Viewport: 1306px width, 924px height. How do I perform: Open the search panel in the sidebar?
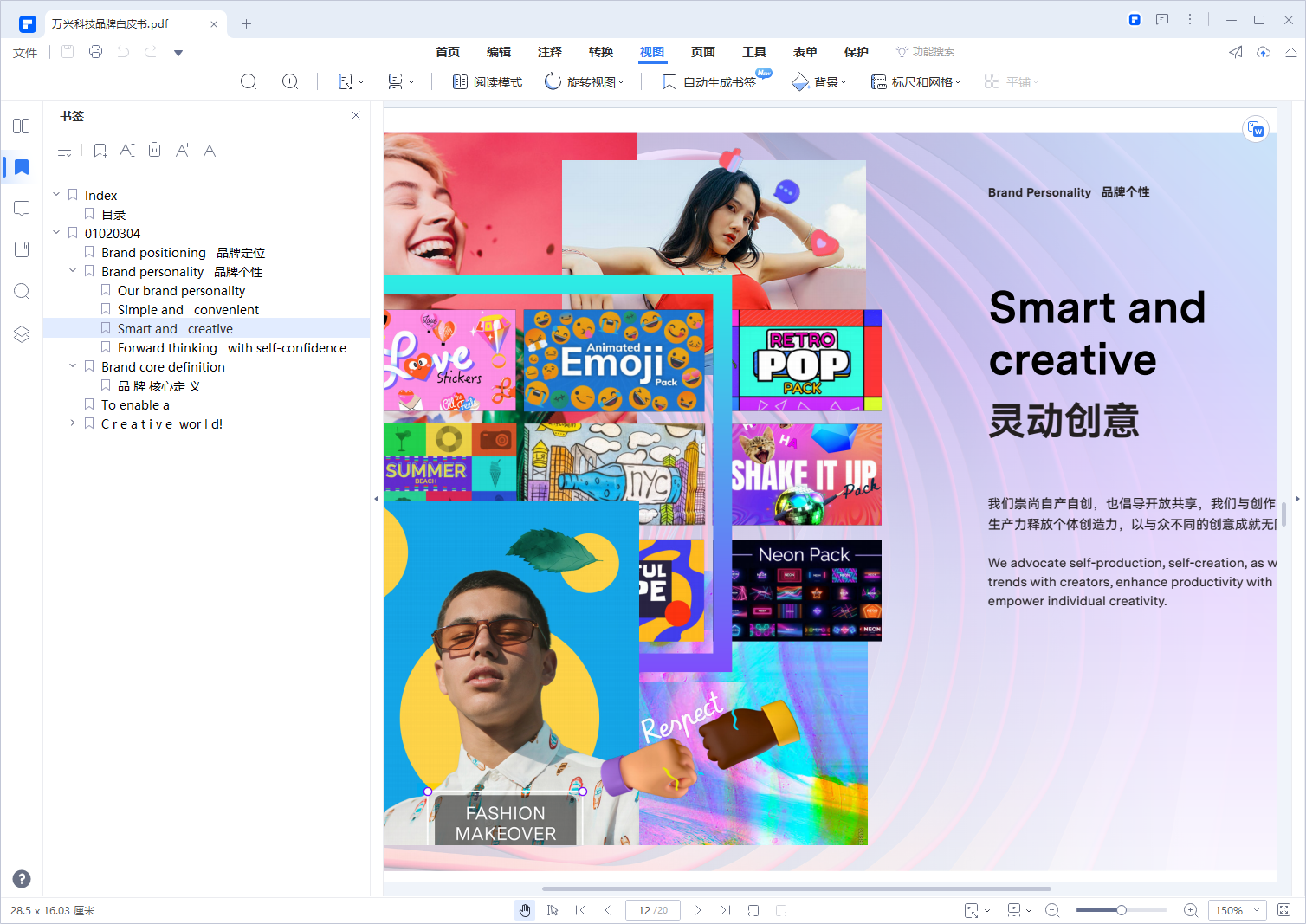point(21,291)
